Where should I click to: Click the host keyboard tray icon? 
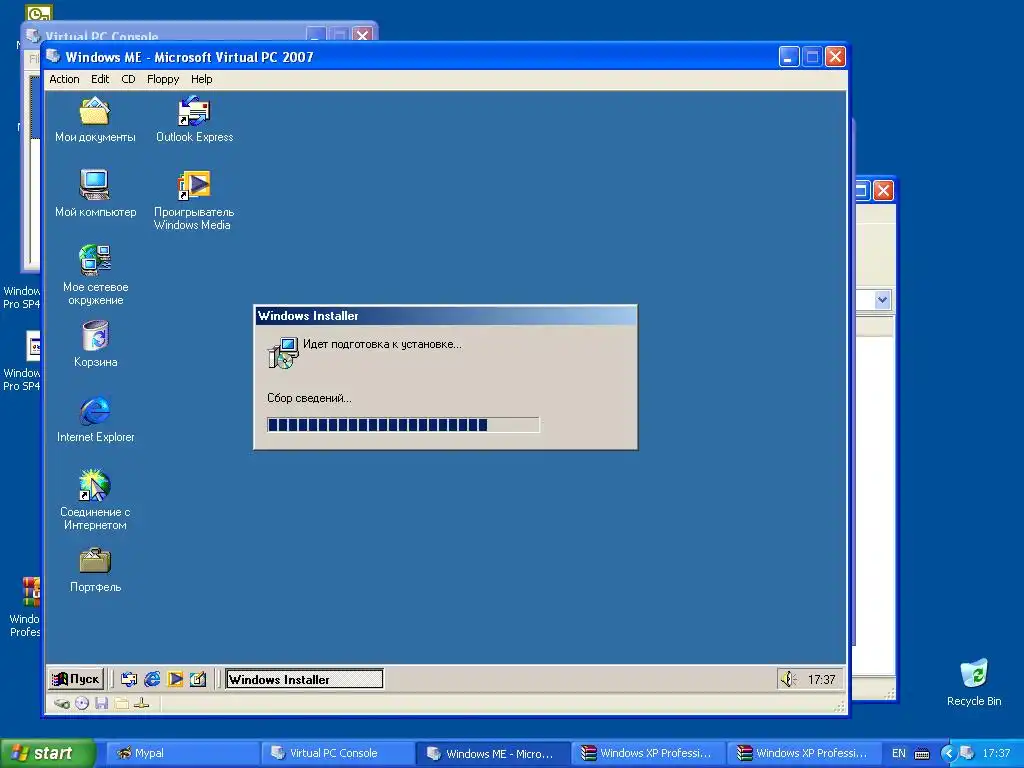click(921, 754)
